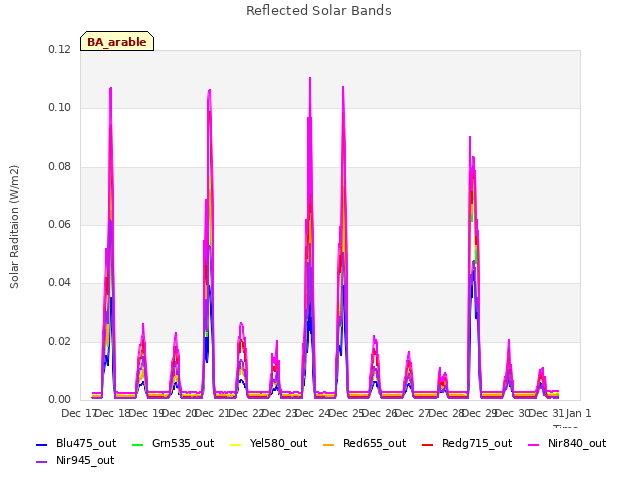This screenshot has height=480, width=640.
Task: Click the 0.08 y-axis tick label
Action: (59, 167)
